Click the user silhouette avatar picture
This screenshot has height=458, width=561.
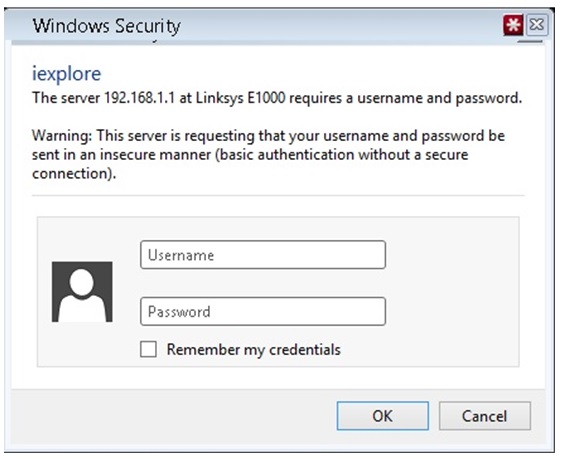pyautogui.click(x=82, y=292)
